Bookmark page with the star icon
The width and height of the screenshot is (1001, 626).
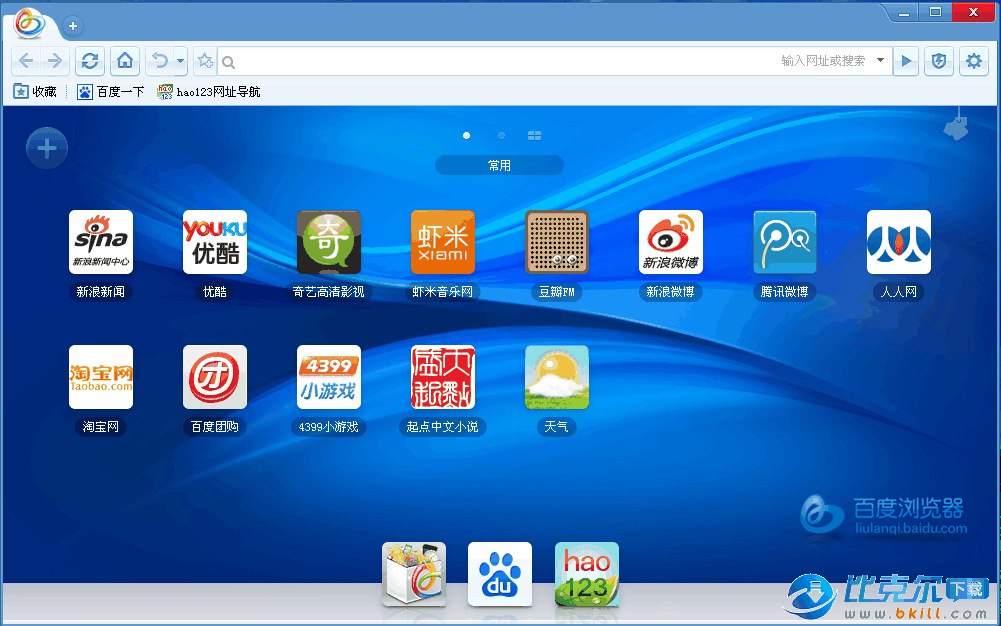[205, 61]
